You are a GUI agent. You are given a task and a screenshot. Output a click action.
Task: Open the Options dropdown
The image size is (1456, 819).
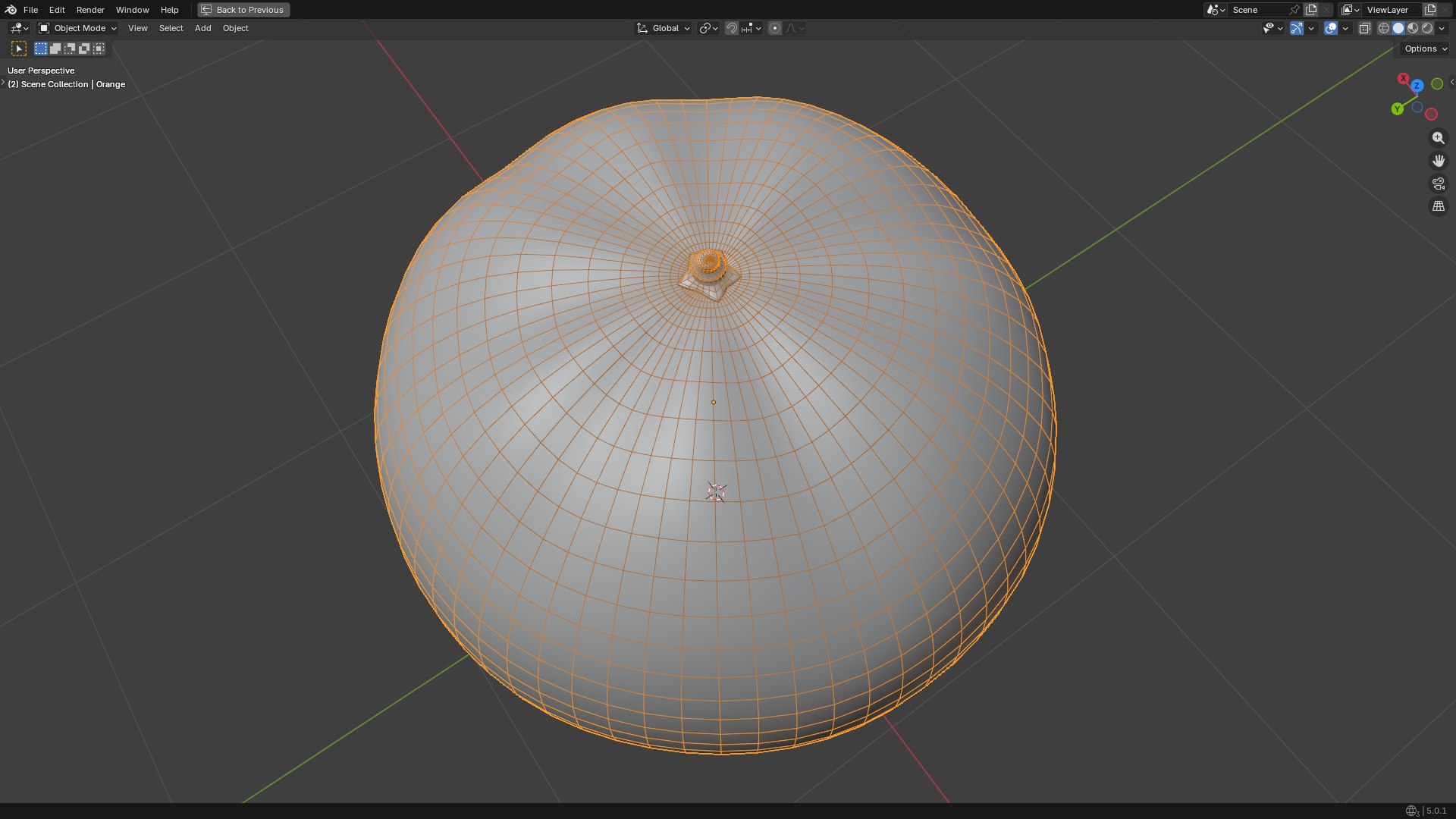[x=1426, y=49]
